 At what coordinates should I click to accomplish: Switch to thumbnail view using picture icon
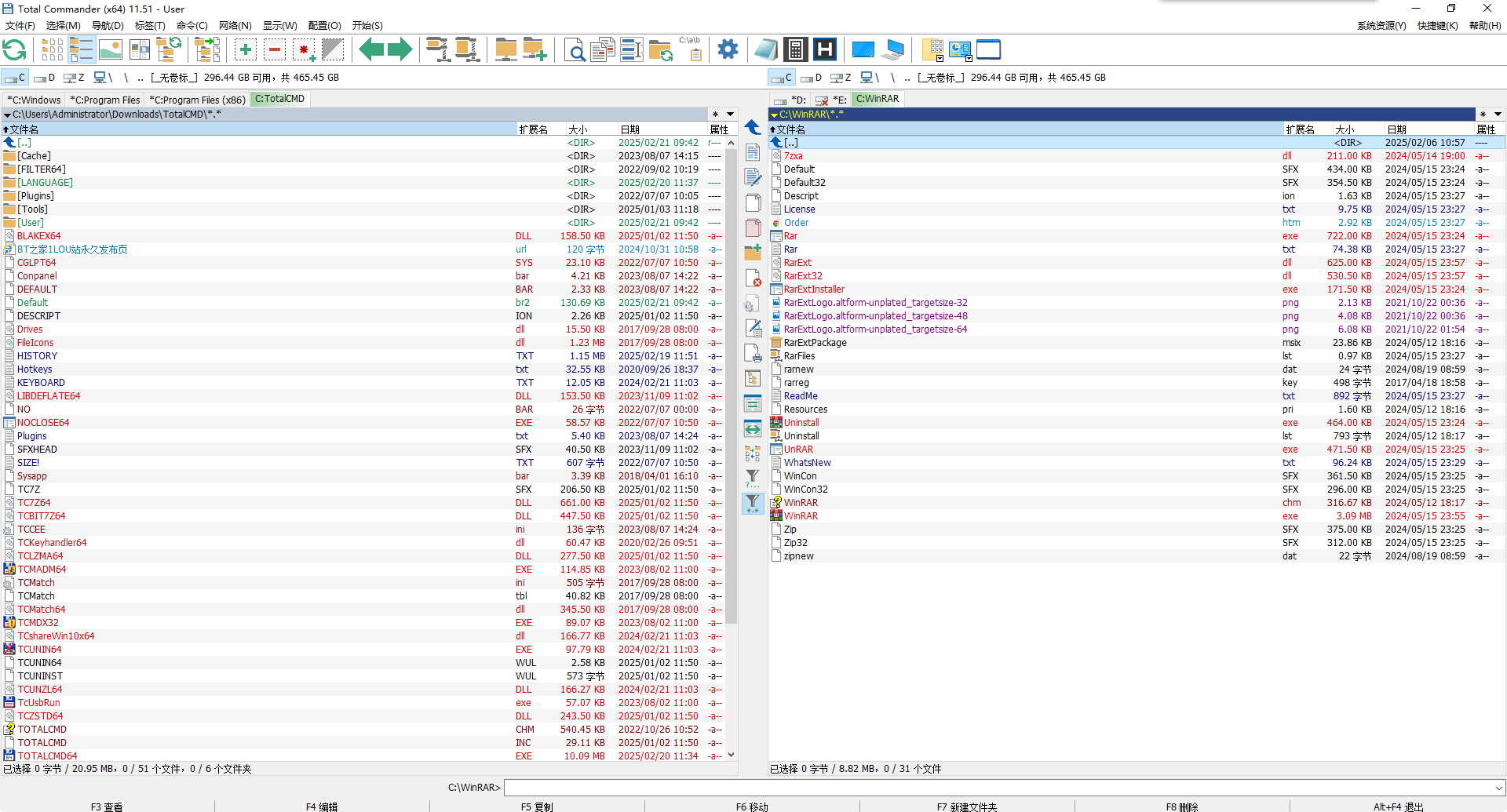(x=111, y=50)
